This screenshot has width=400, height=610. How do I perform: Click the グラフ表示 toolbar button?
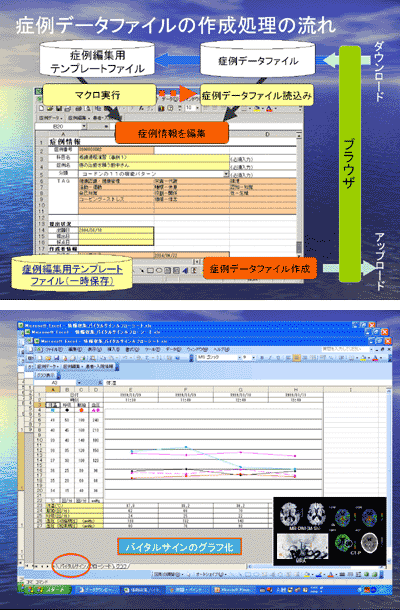45,375
